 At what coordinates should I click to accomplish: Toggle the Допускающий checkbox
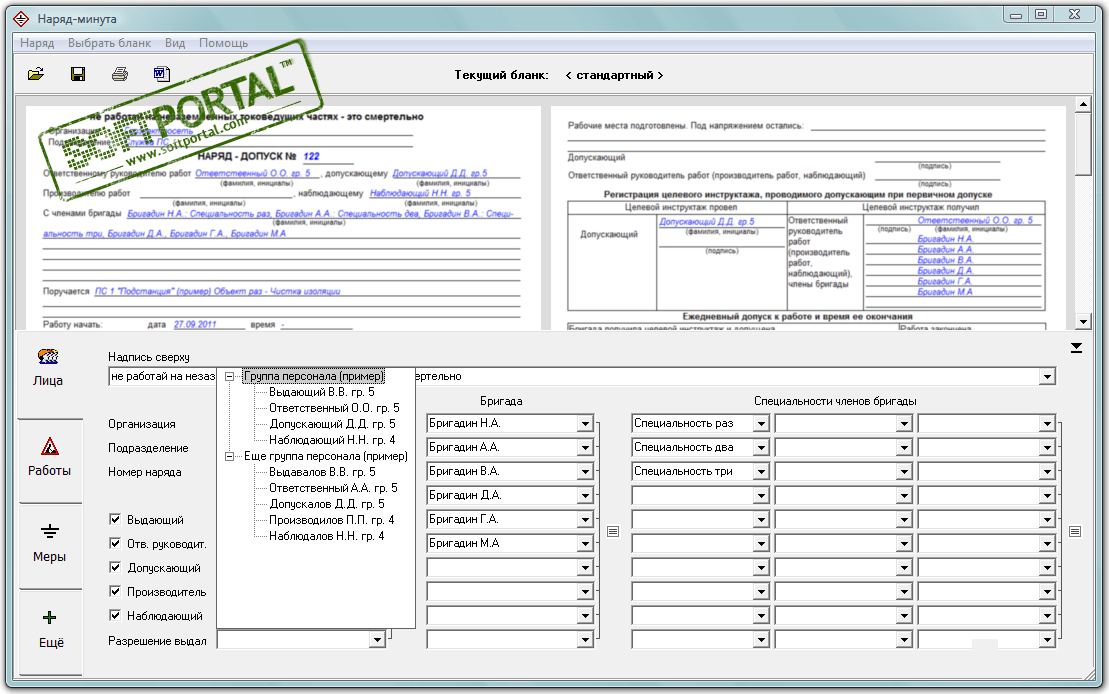pos(115,567)
